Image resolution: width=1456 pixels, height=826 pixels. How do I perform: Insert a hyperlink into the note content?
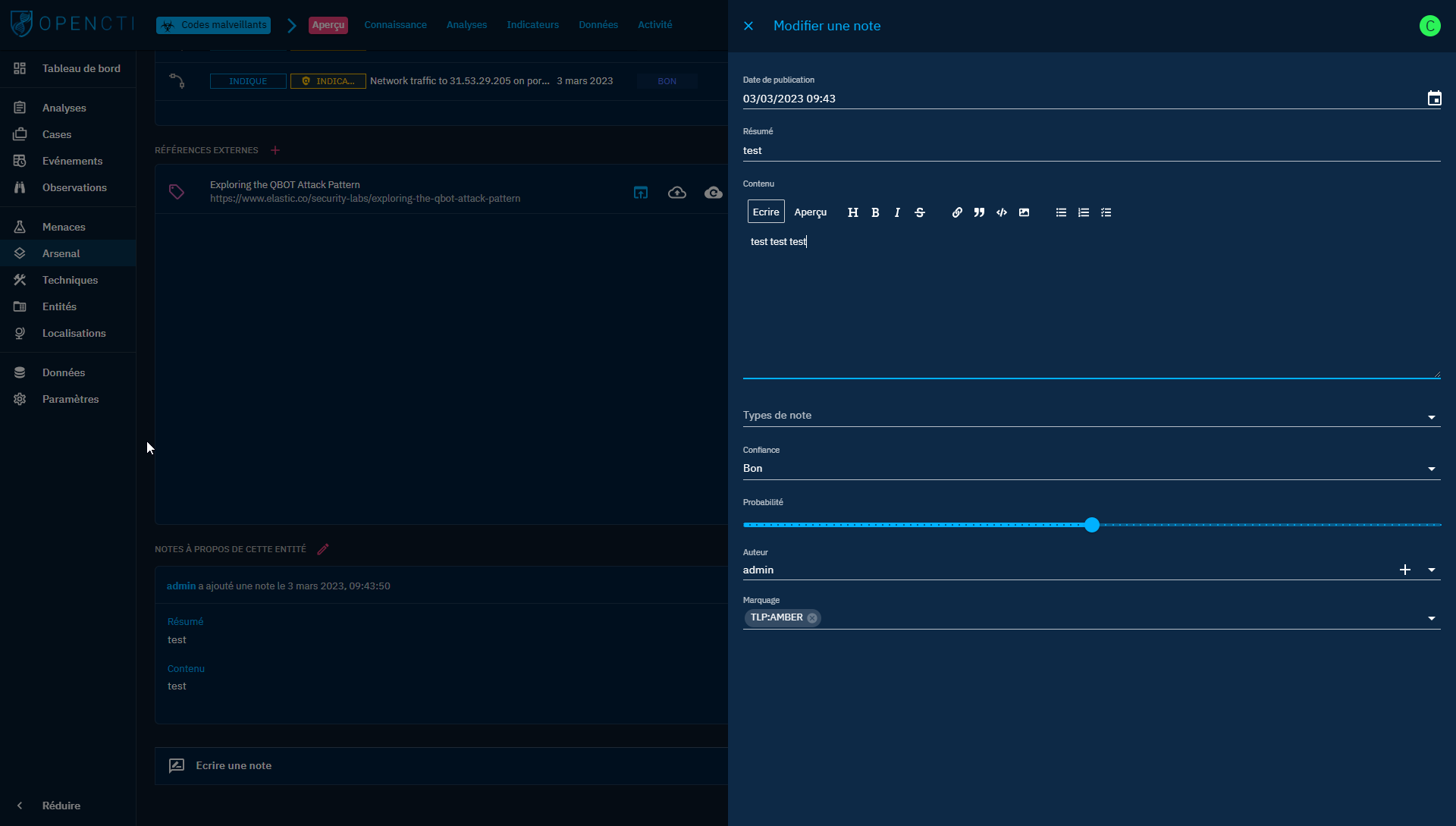point(956,212)
